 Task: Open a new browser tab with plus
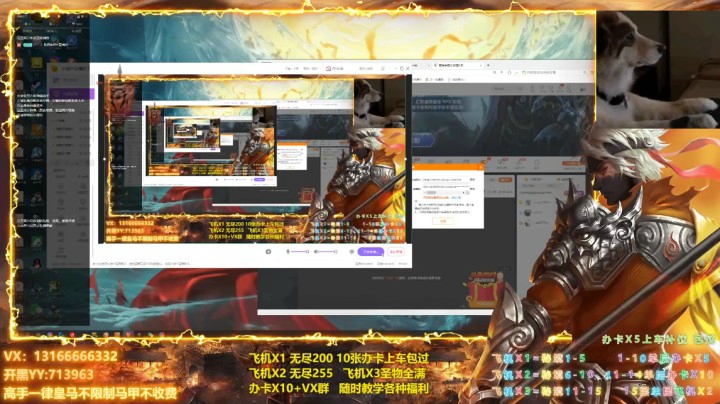[488, 65]
